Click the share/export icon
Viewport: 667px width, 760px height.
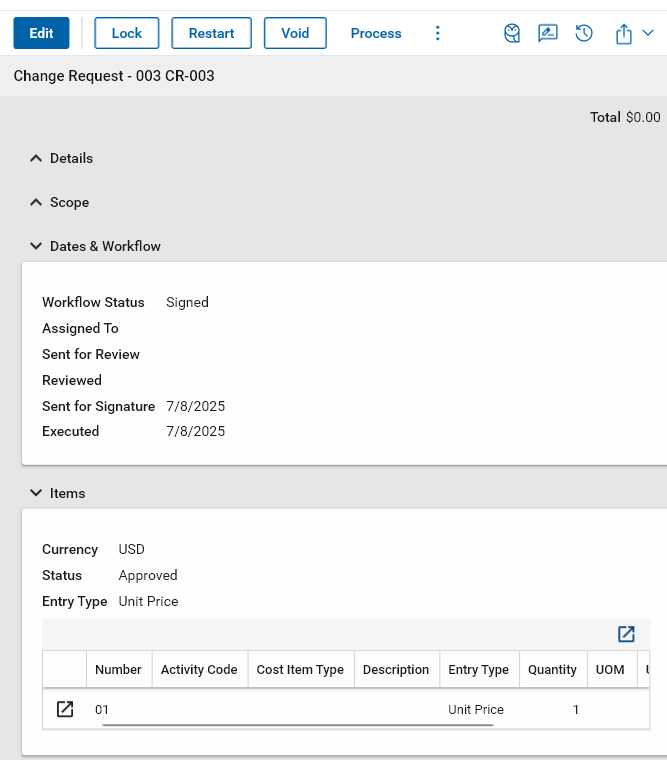click(624, 34)
